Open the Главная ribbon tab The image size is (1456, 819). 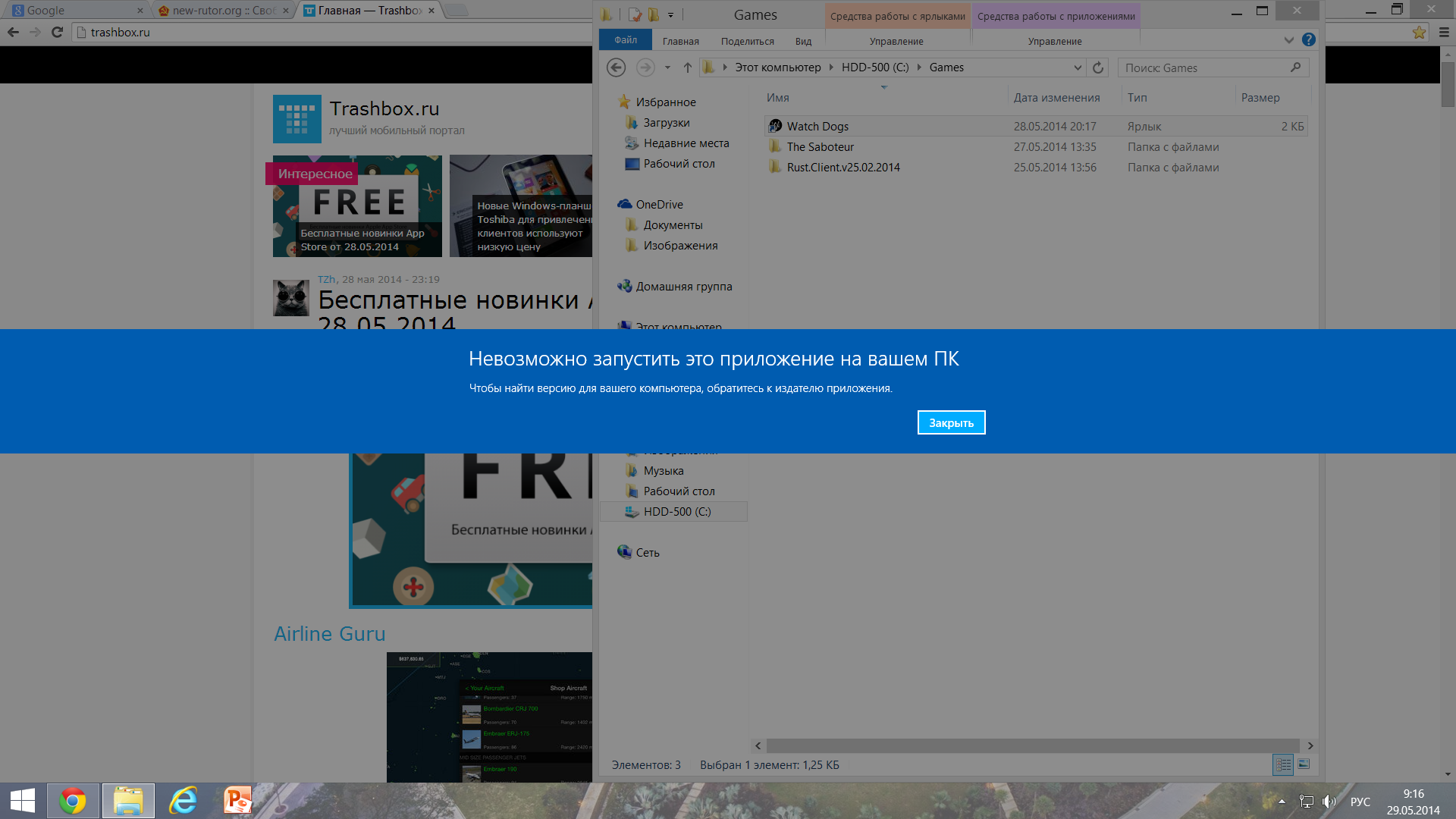[680, 41]
